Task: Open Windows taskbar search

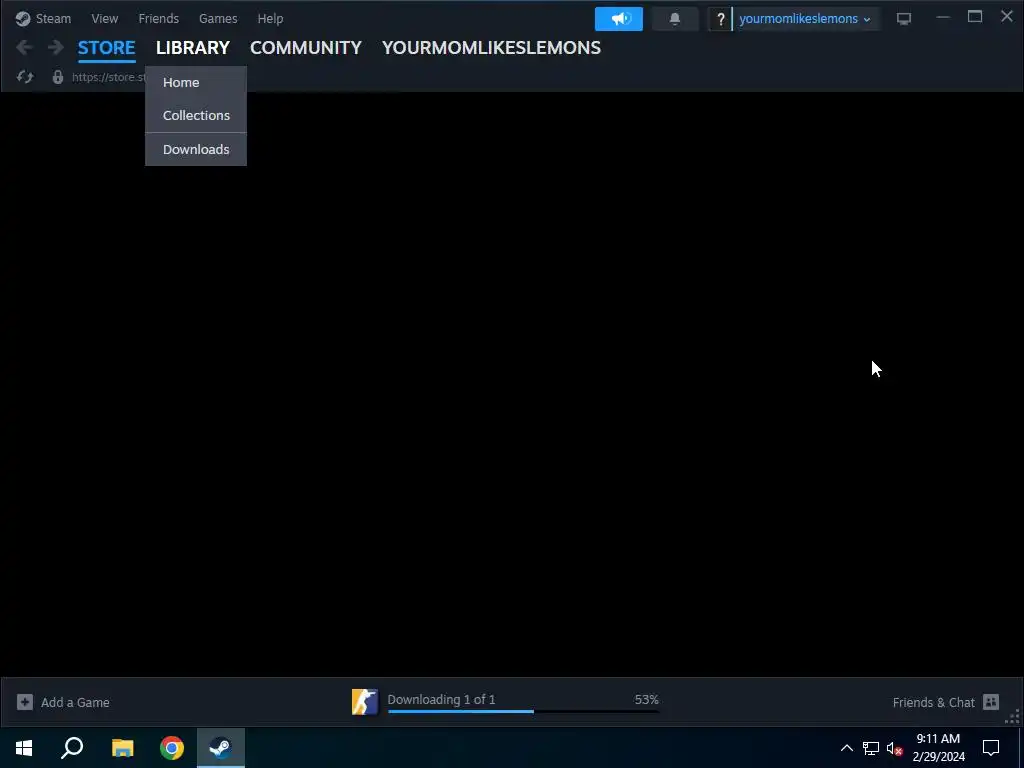Action: [x=72, y=748]
